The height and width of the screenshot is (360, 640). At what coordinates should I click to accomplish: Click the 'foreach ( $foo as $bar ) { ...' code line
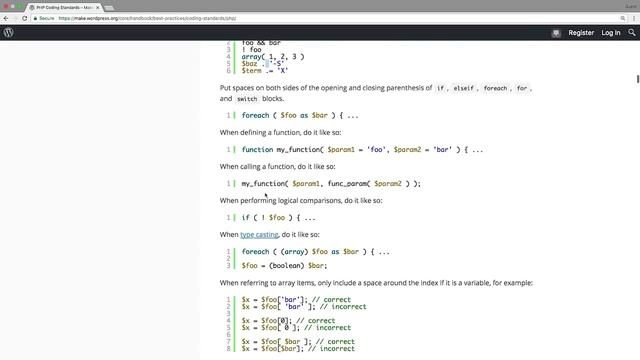tap(300, 116)
